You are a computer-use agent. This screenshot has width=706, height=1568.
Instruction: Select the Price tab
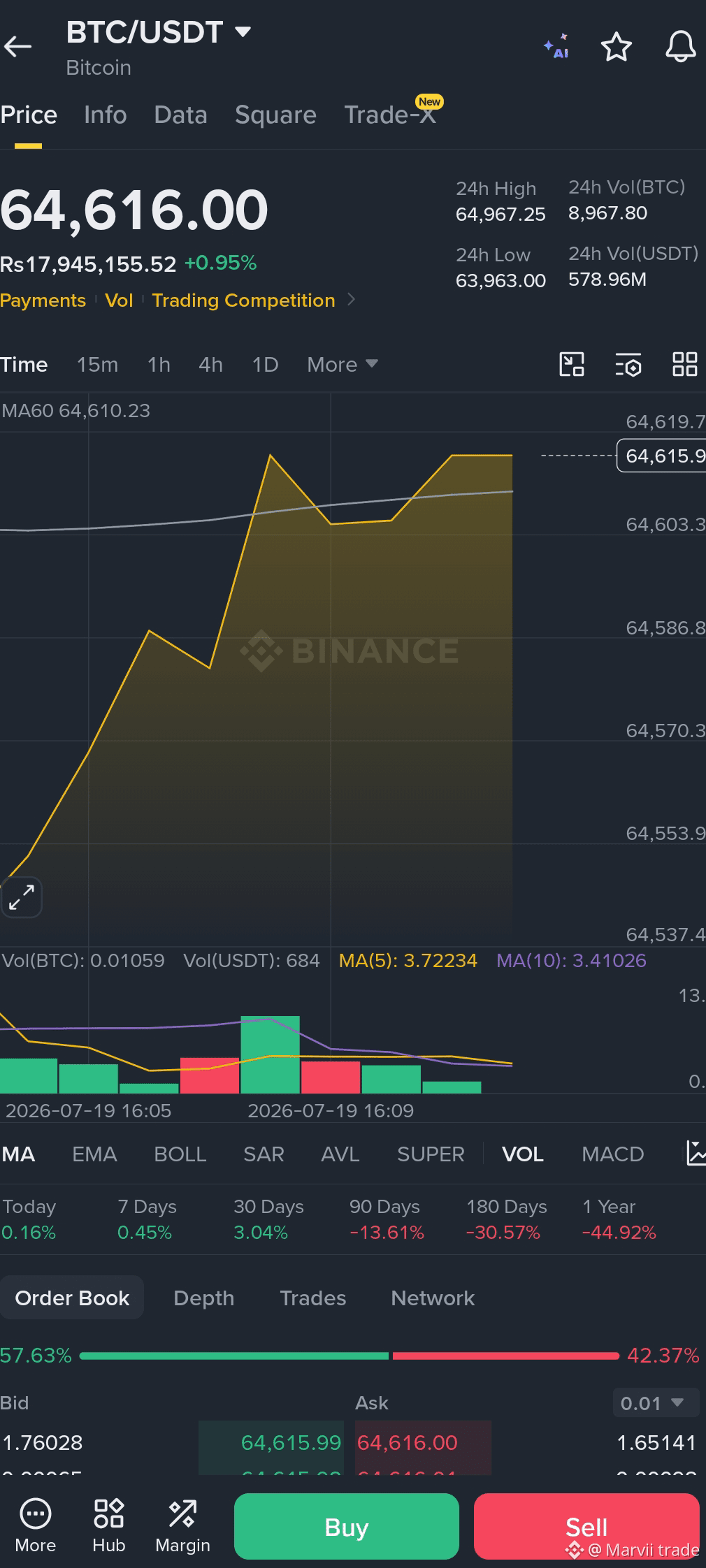[x=29, y=115]
